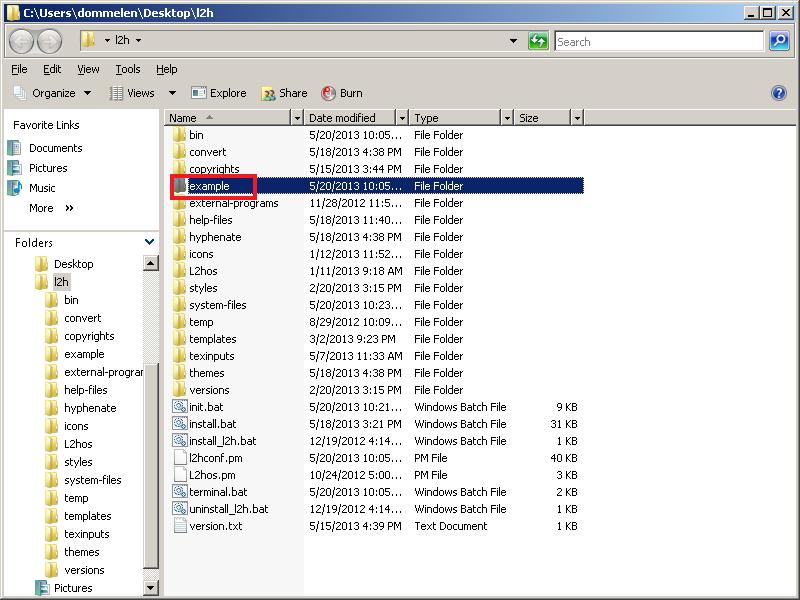Open the Tools menu
Image resolution: width=800 pixels, height=600 pixels.
[x=128, y=69]
